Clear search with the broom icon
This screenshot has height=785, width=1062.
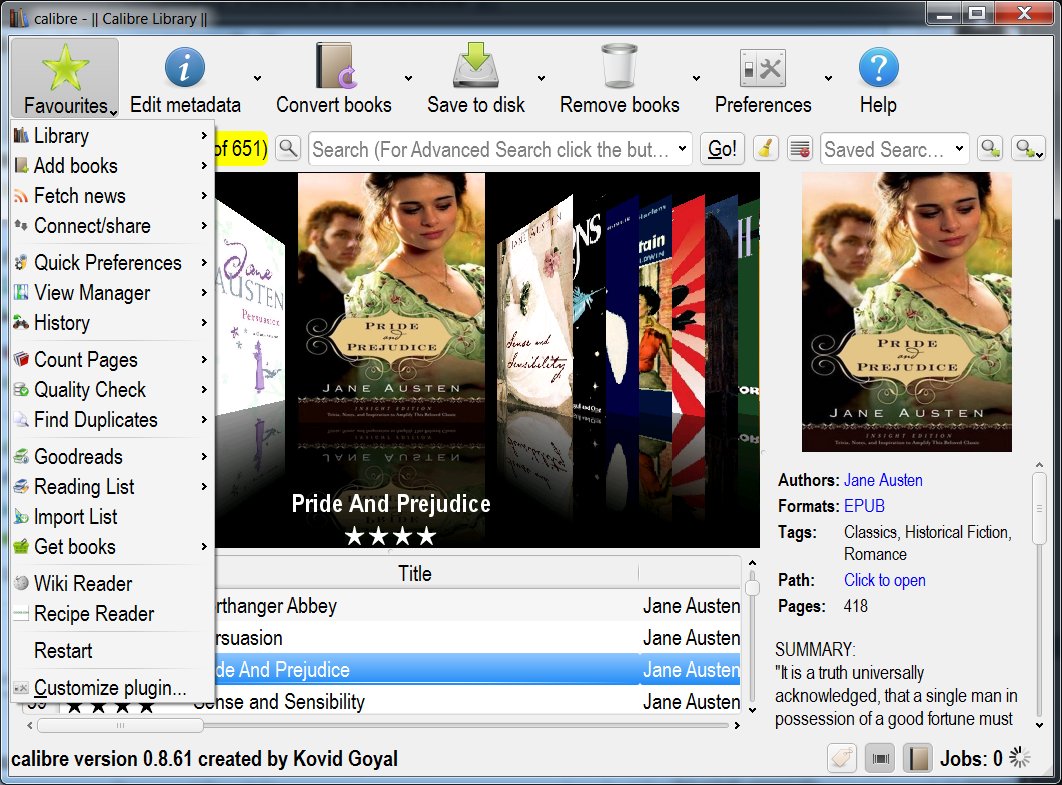[x=765, y=148]
